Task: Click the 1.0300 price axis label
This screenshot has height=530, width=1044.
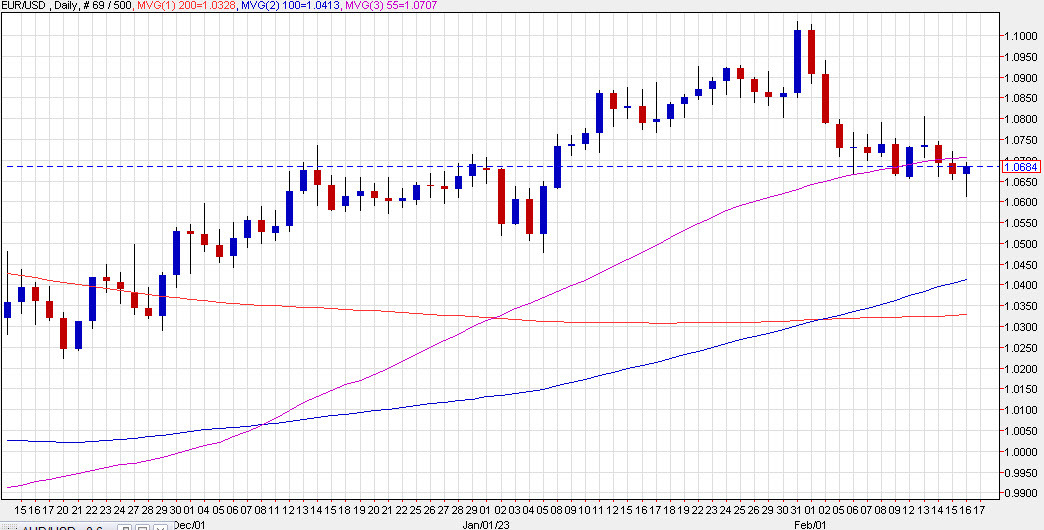Action: [1022, 327]
